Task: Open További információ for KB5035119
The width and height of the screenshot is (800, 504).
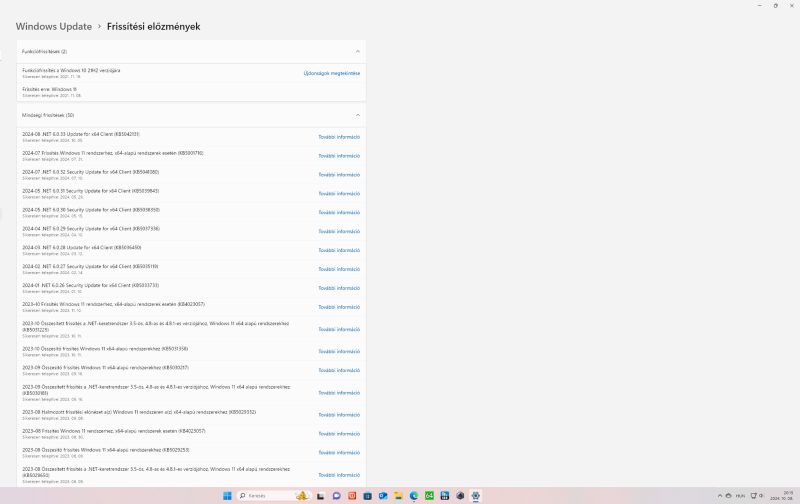Action: (x=339, y=269)
